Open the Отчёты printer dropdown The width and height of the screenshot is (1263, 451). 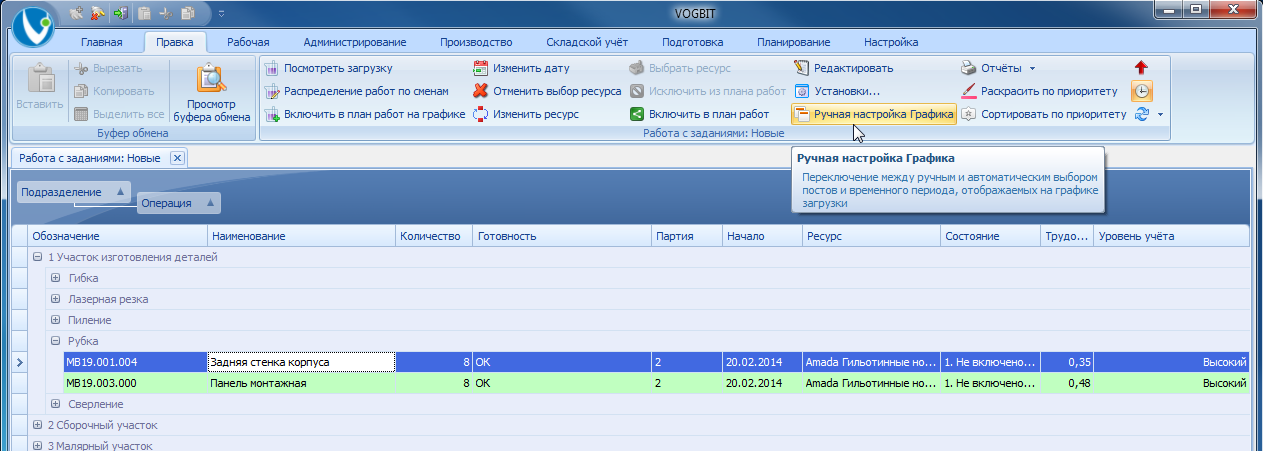pyautogui.click(x=998, y=68)
